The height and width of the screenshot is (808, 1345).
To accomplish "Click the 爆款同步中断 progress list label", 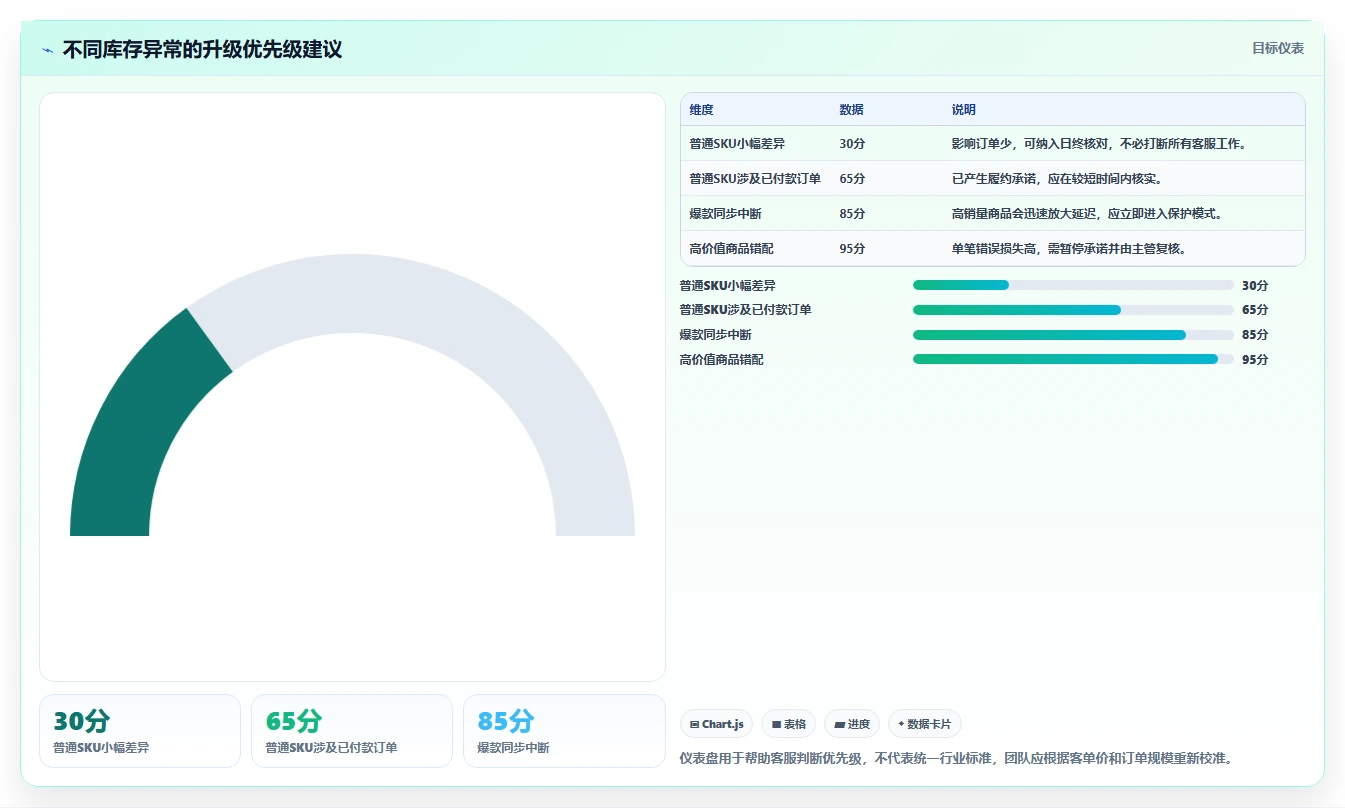I will point(715,335).
